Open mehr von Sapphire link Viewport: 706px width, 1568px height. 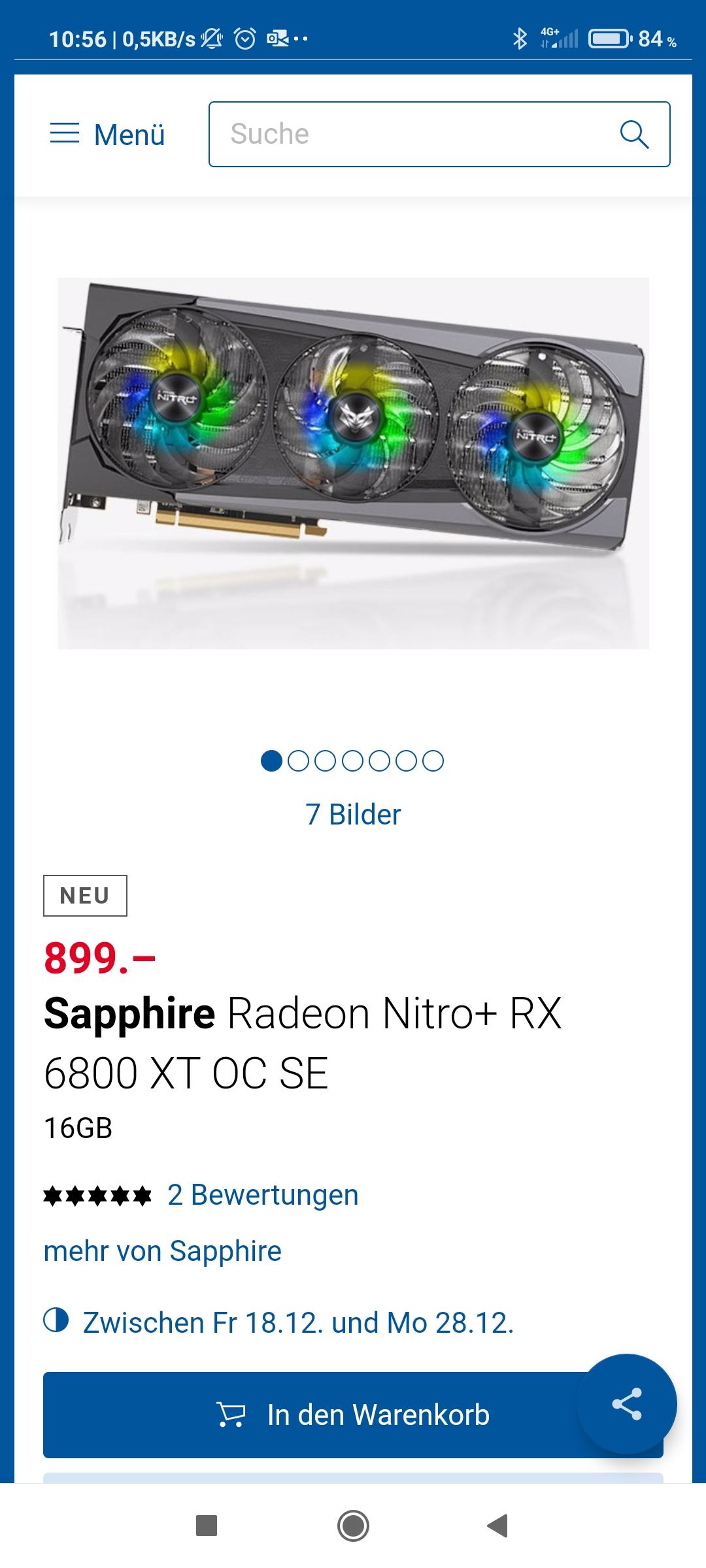pyautogui.click(x=162, y=1251)
